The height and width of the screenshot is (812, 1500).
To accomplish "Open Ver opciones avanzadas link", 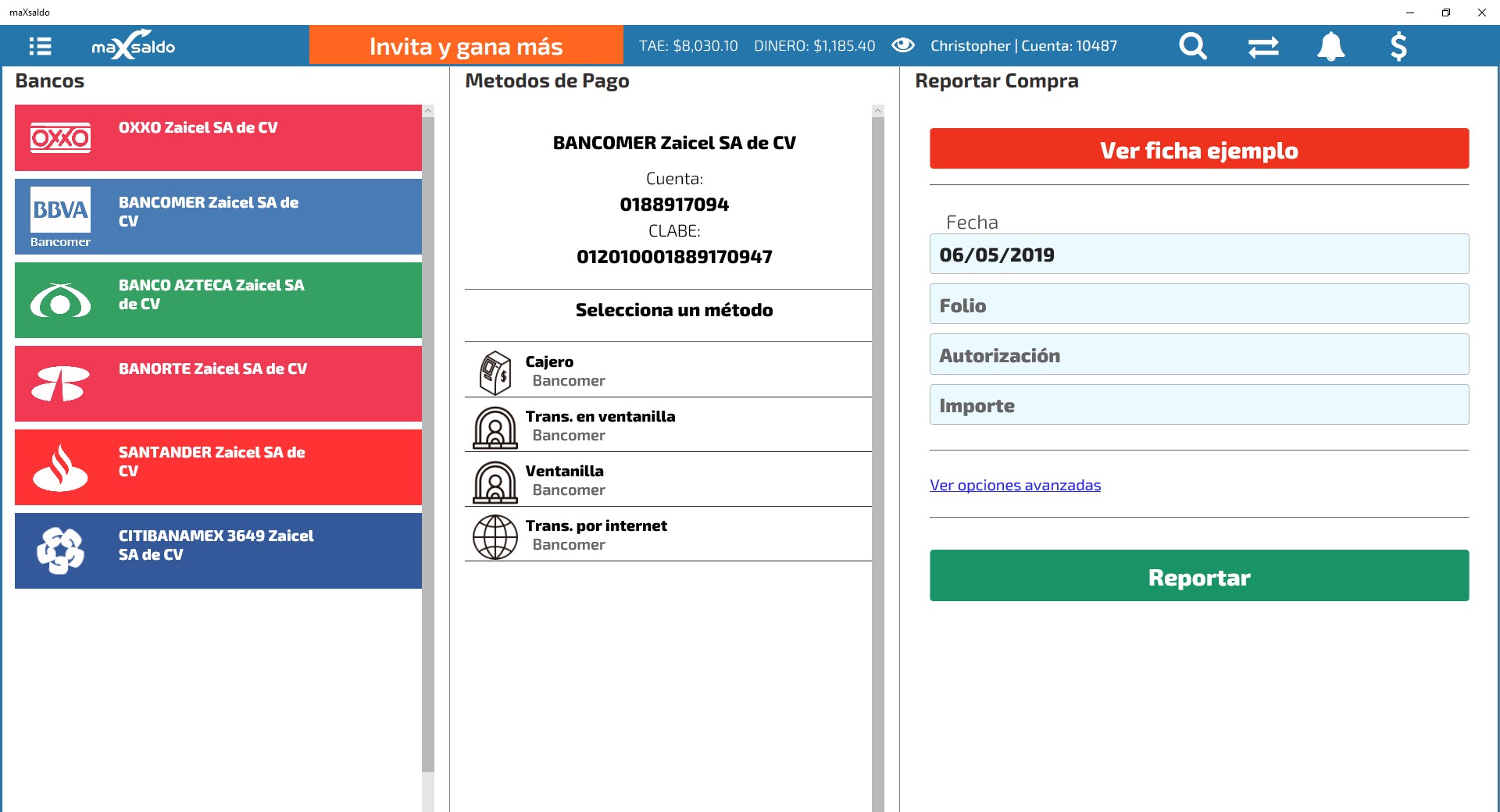I will [x=1015, y=485].
